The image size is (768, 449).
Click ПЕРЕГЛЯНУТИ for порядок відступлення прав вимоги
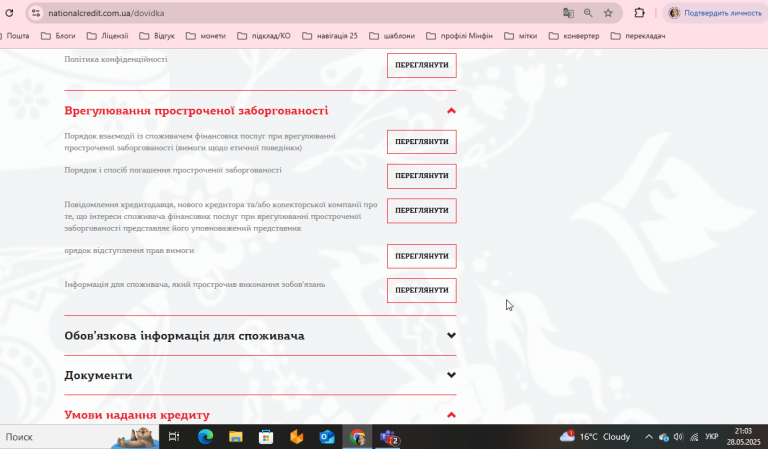pos(422,256)
